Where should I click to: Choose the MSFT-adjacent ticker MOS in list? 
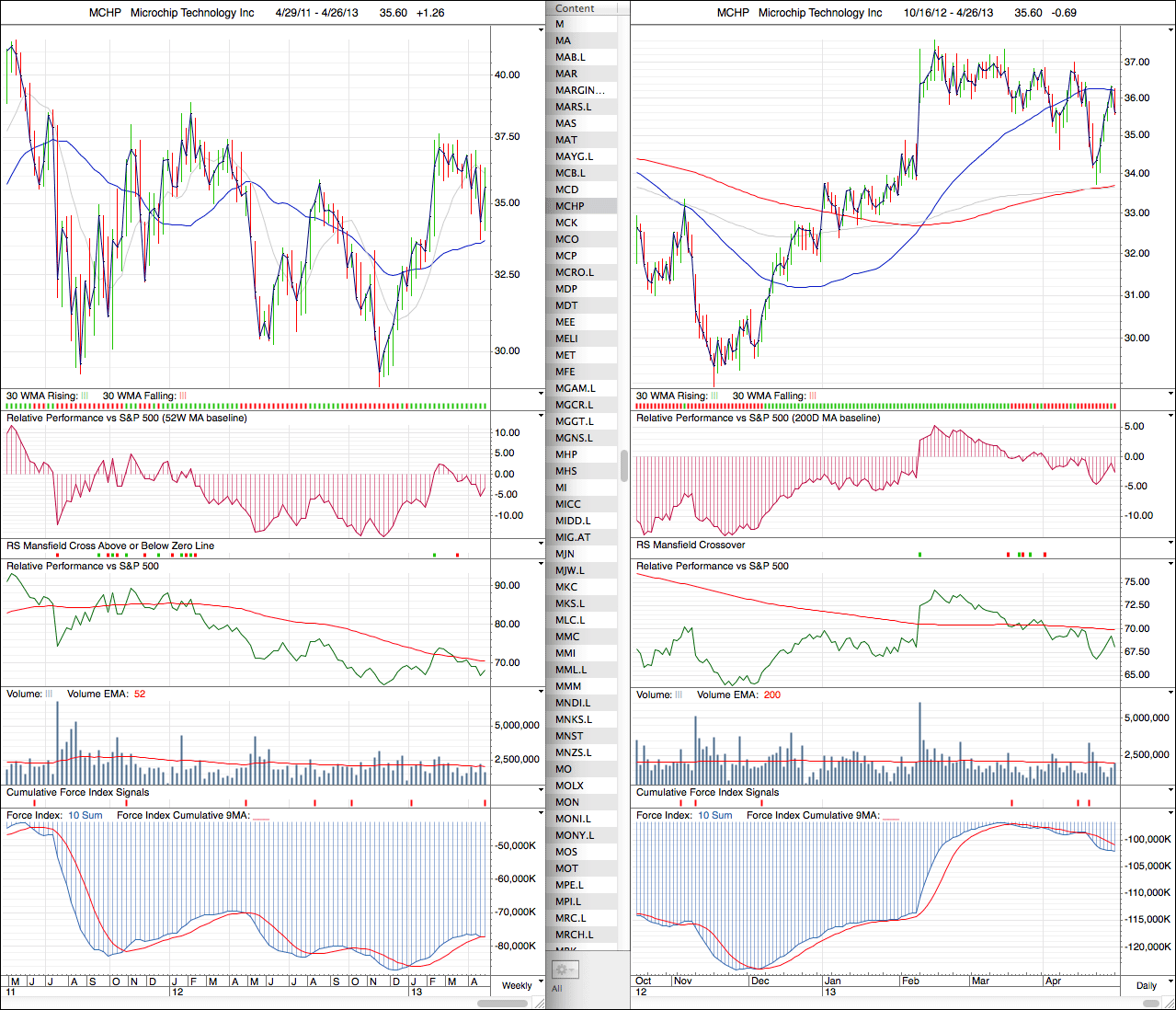click(x=567, y=852)
